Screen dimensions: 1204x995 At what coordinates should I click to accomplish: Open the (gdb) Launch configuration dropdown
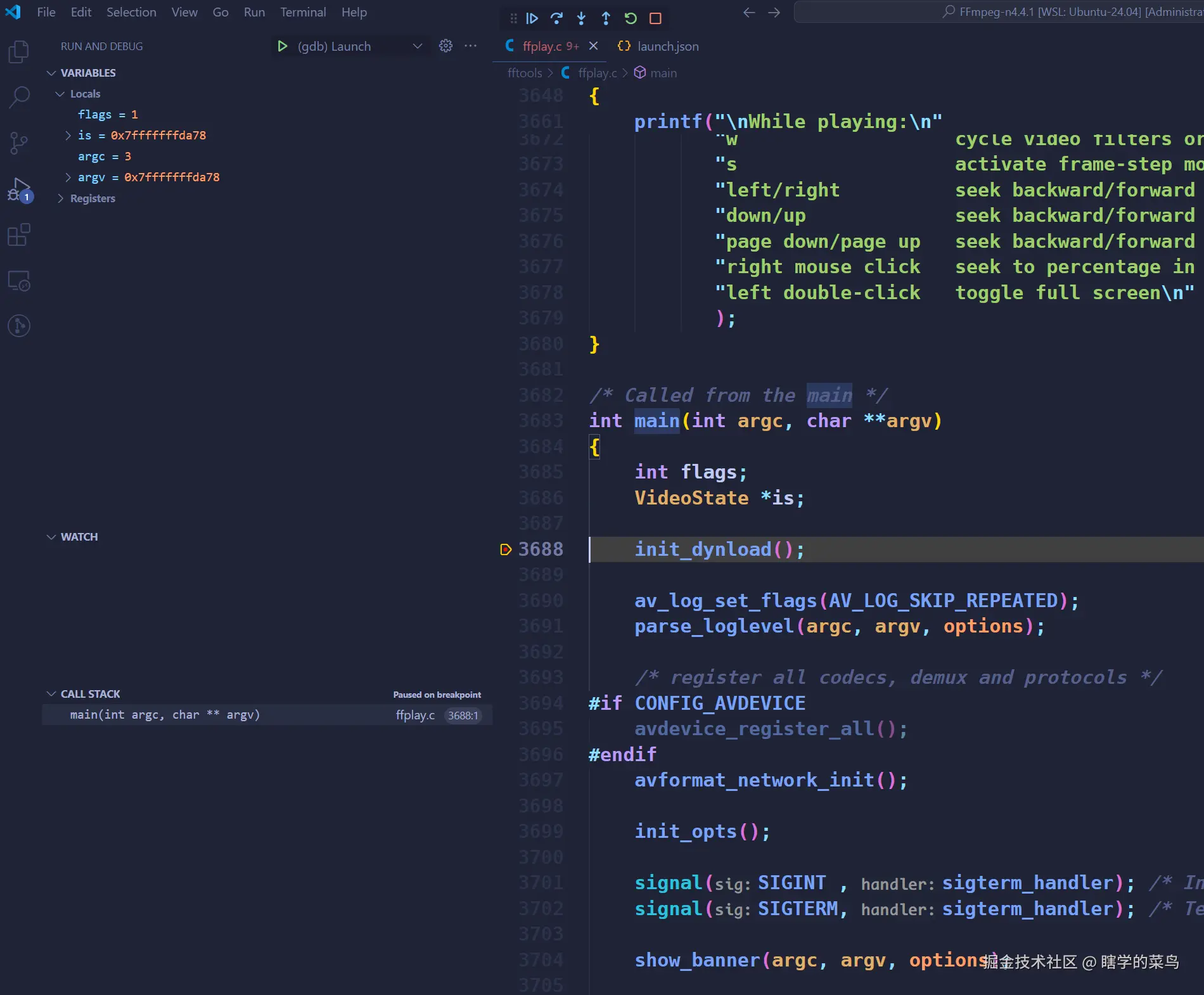point(359,46)
